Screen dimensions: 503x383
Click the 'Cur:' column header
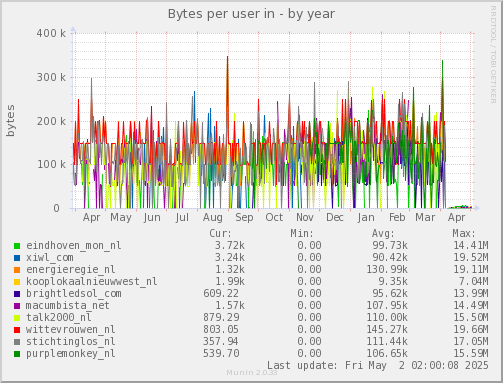coord(220,233)
